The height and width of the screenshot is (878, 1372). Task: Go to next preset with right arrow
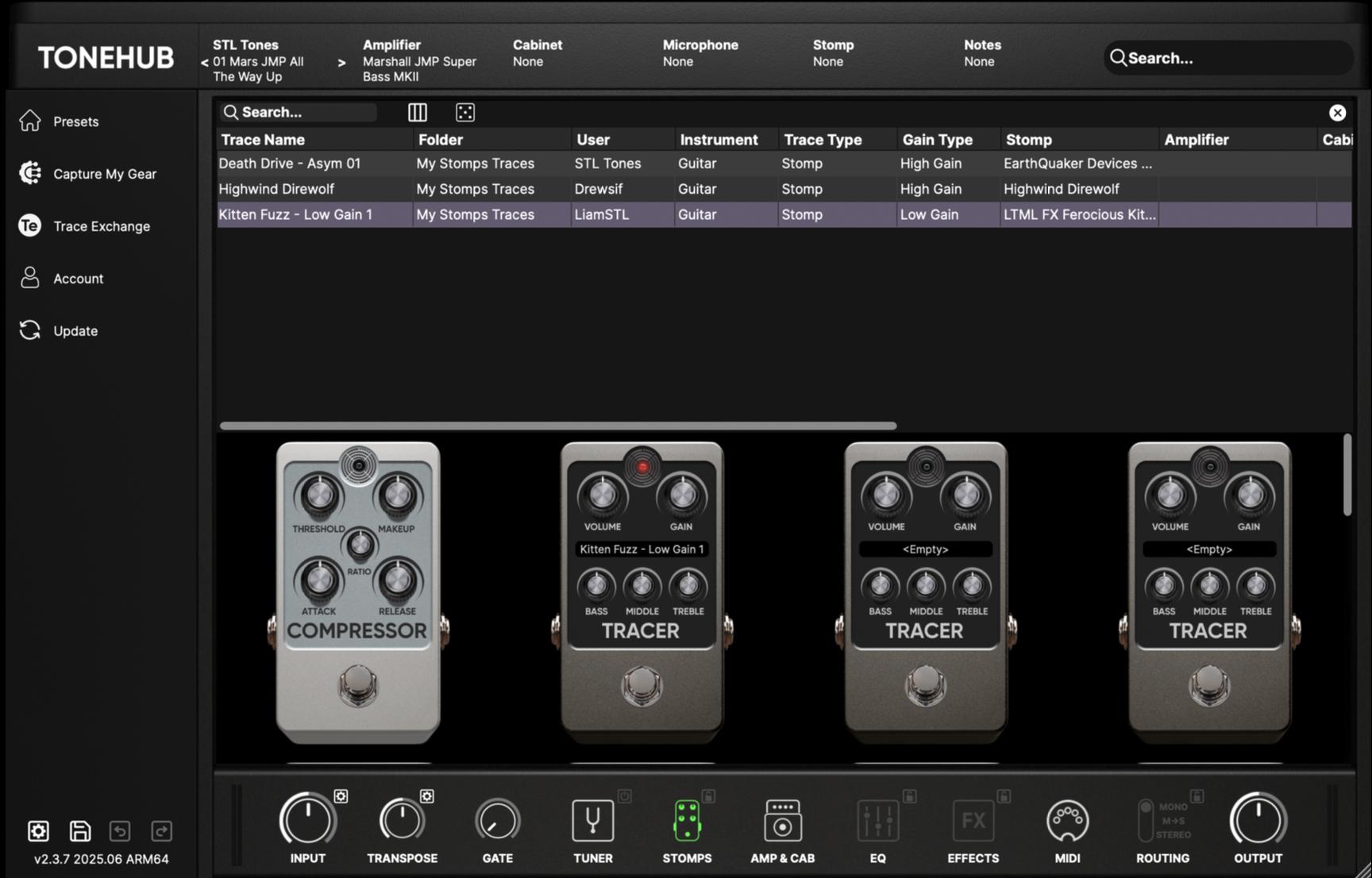coord(341,63)
